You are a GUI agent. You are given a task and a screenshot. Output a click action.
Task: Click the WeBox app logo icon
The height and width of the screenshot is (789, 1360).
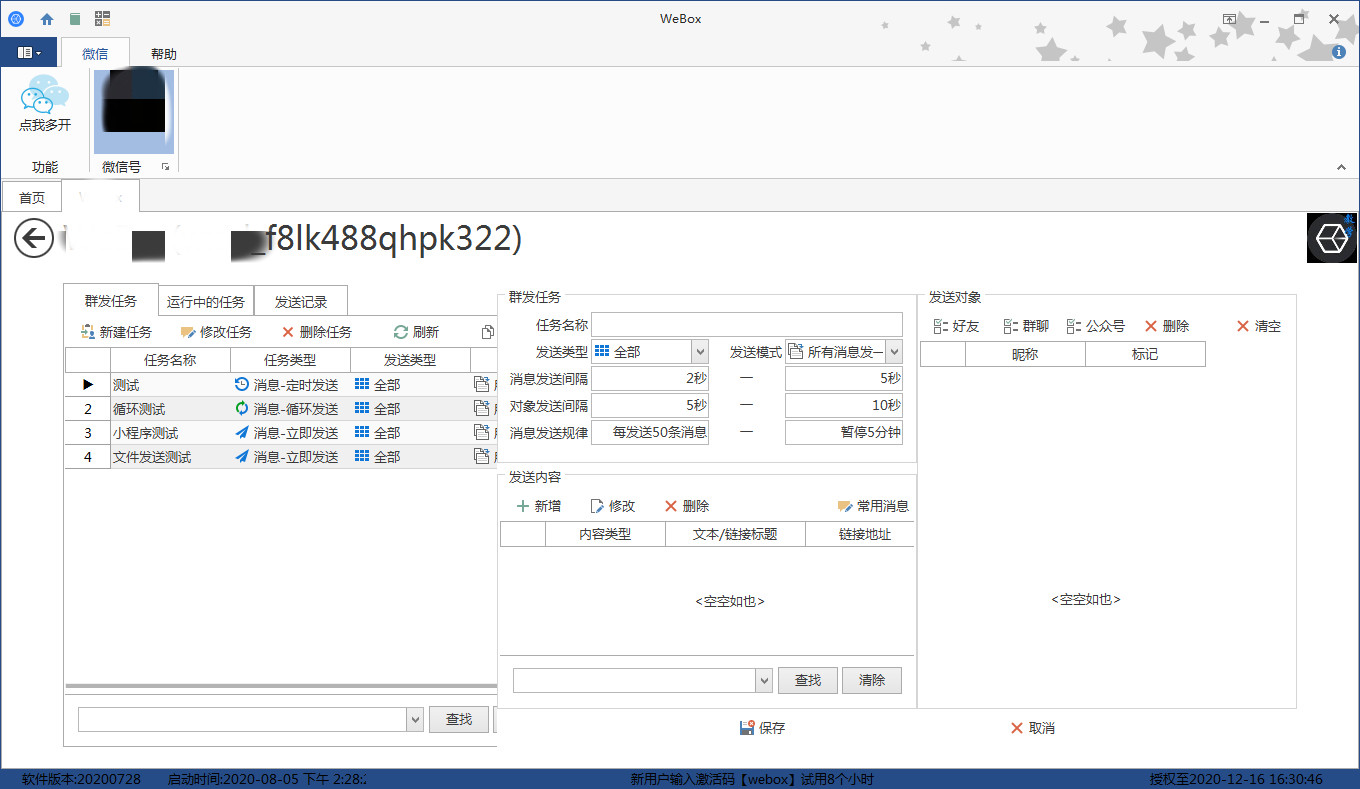tap(15, 18)
